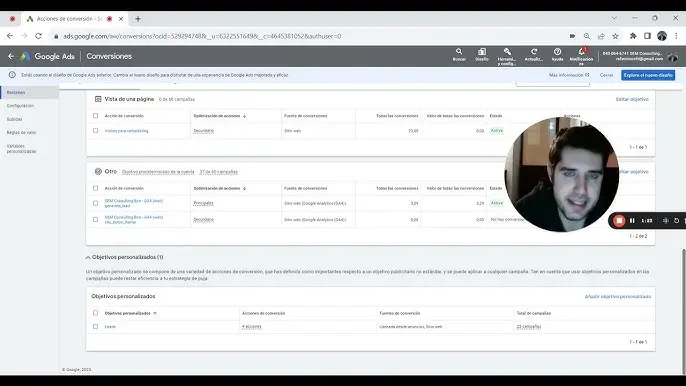Click the presenter webcam bubble
The image size is (686, 386).
click(561, 174)
